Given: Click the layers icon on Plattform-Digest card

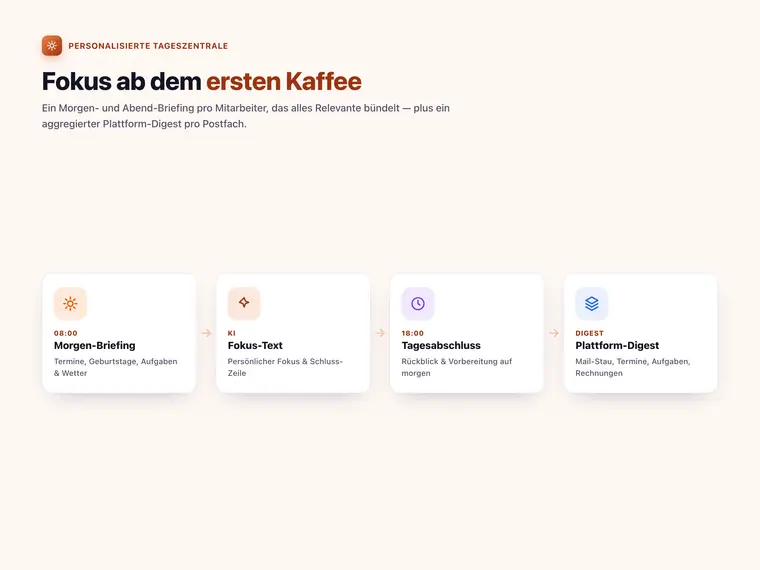Looking at the screenshot, I should pos(592,304).
